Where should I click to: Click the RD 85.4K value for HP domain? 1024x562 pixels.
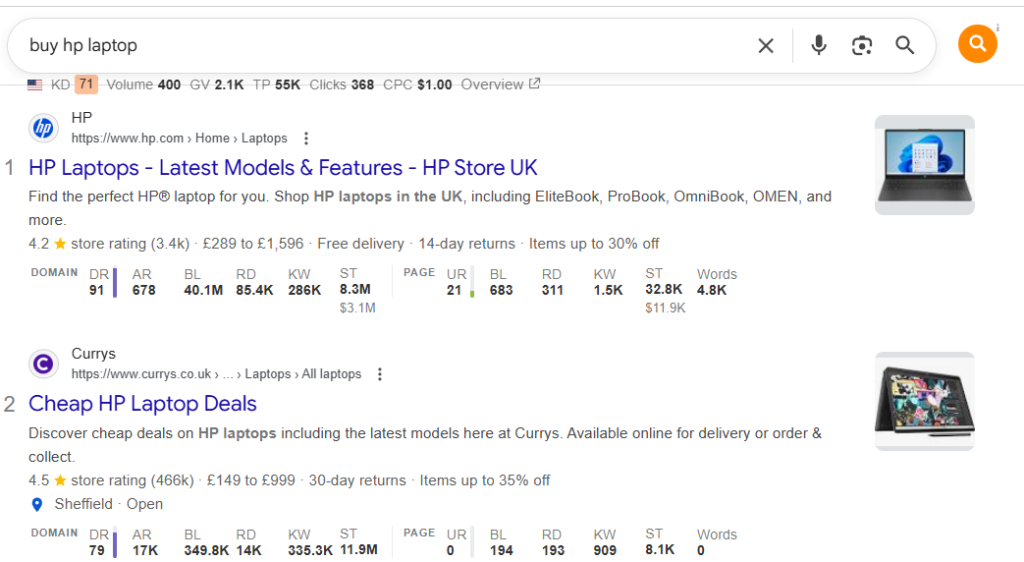255,290
